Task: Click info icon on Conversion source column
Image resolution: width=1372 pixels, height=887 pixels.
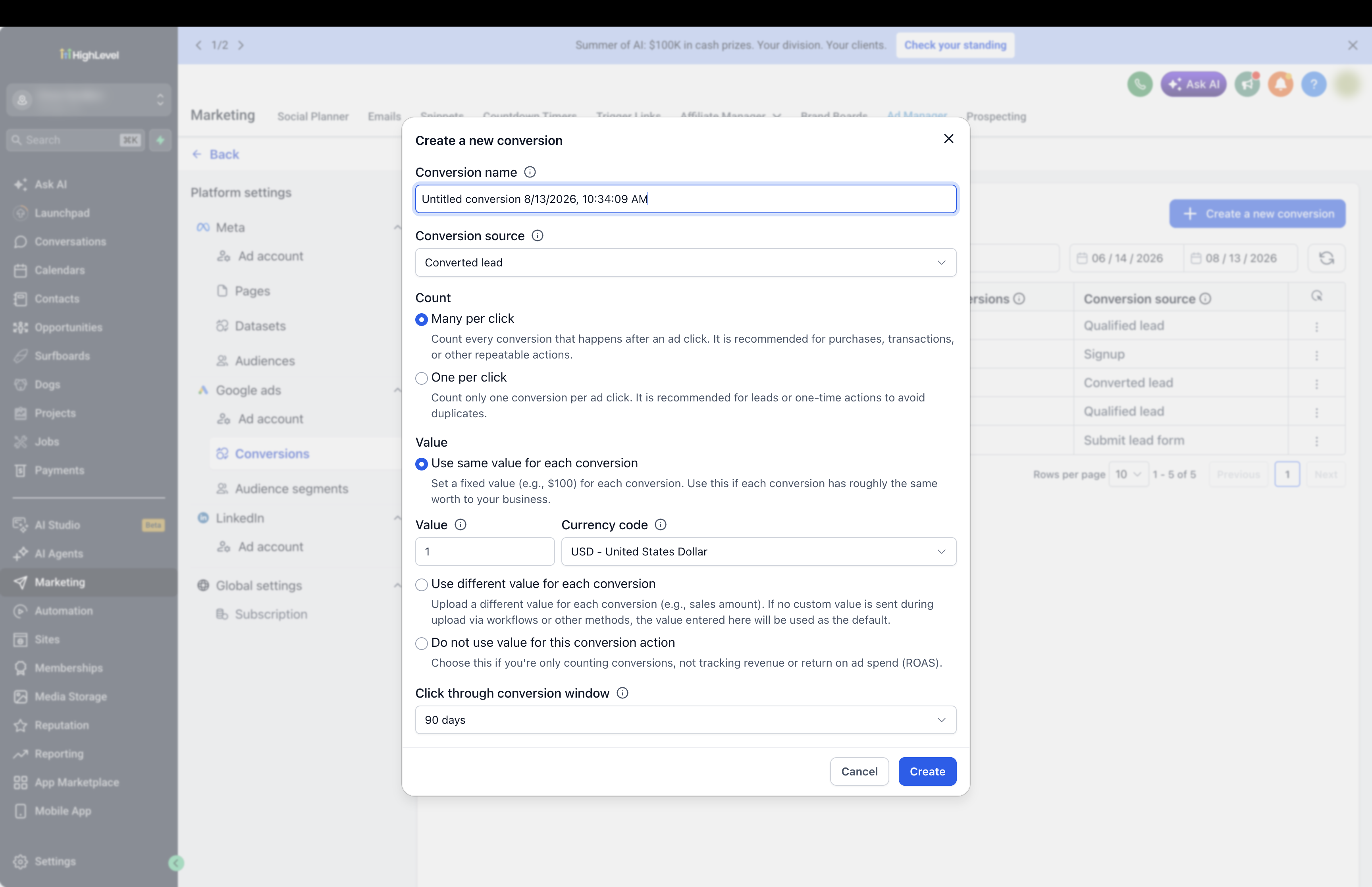Action: click(1205, 299)
